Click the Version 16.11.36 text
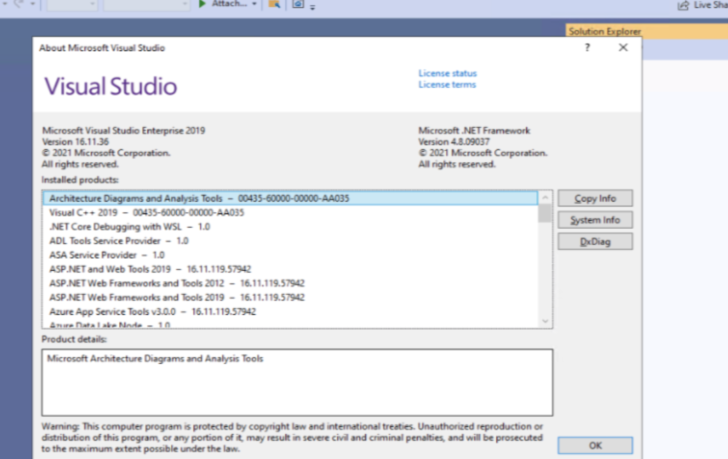This screenshot has height=459, width=728. 76,142
